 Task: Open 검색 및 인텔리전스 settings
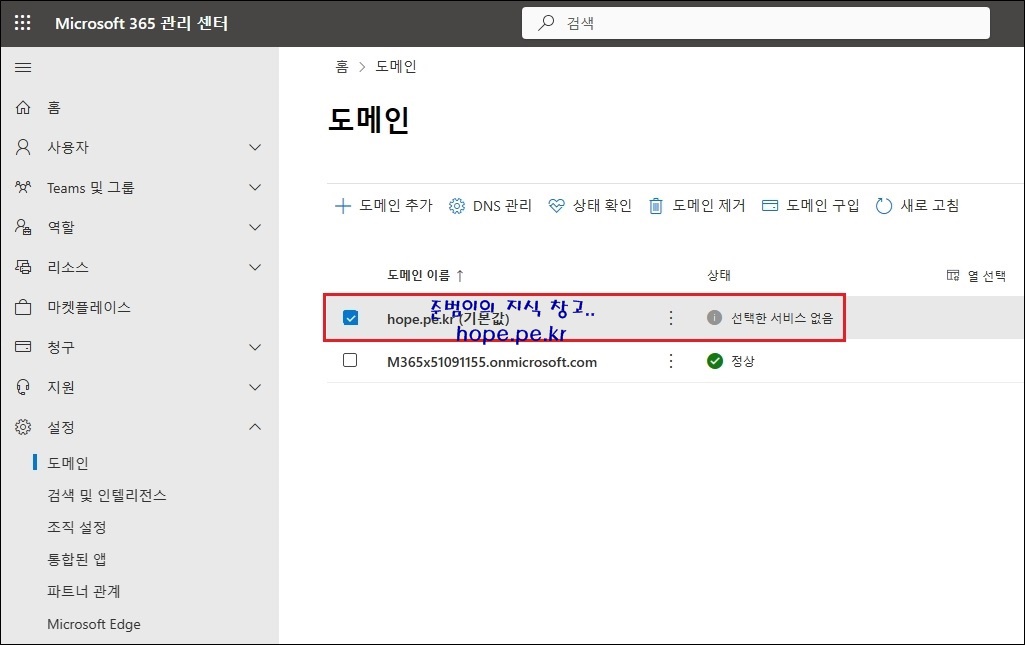[x=107, y=495]
